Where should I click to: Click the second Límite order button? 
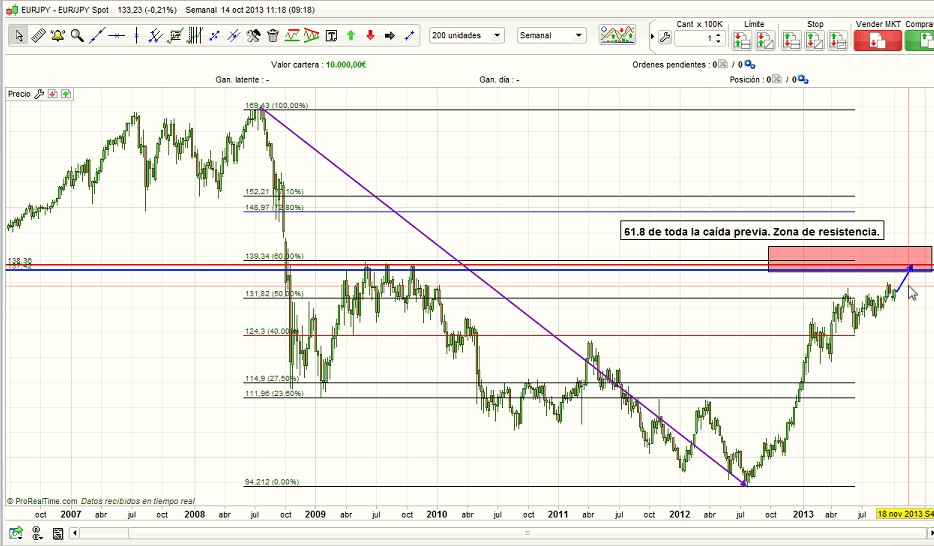pos(765,40)
